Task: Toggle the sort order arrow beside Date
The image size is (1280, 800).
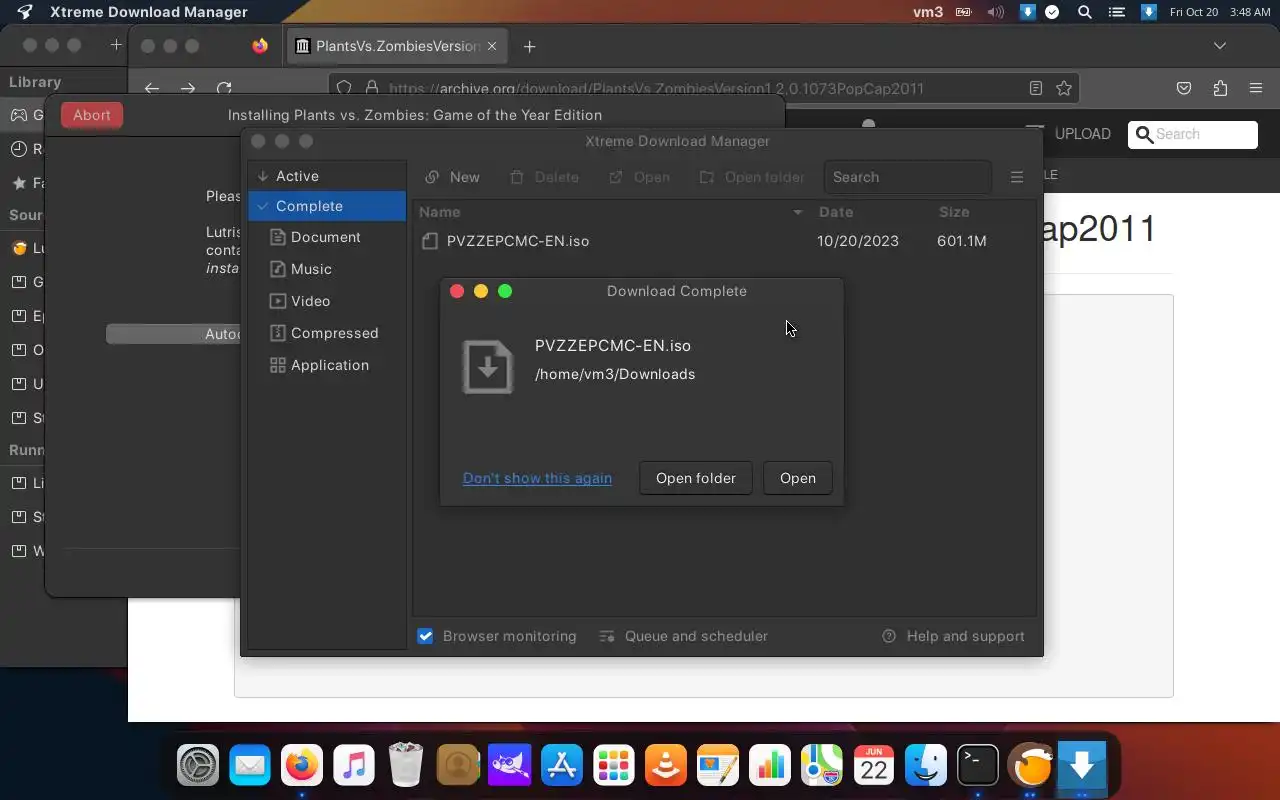Action: coord(797,212)
